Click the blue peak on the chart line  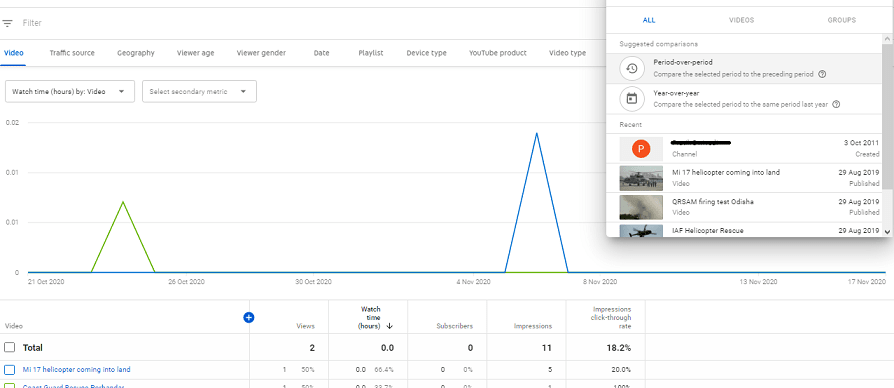536,133
